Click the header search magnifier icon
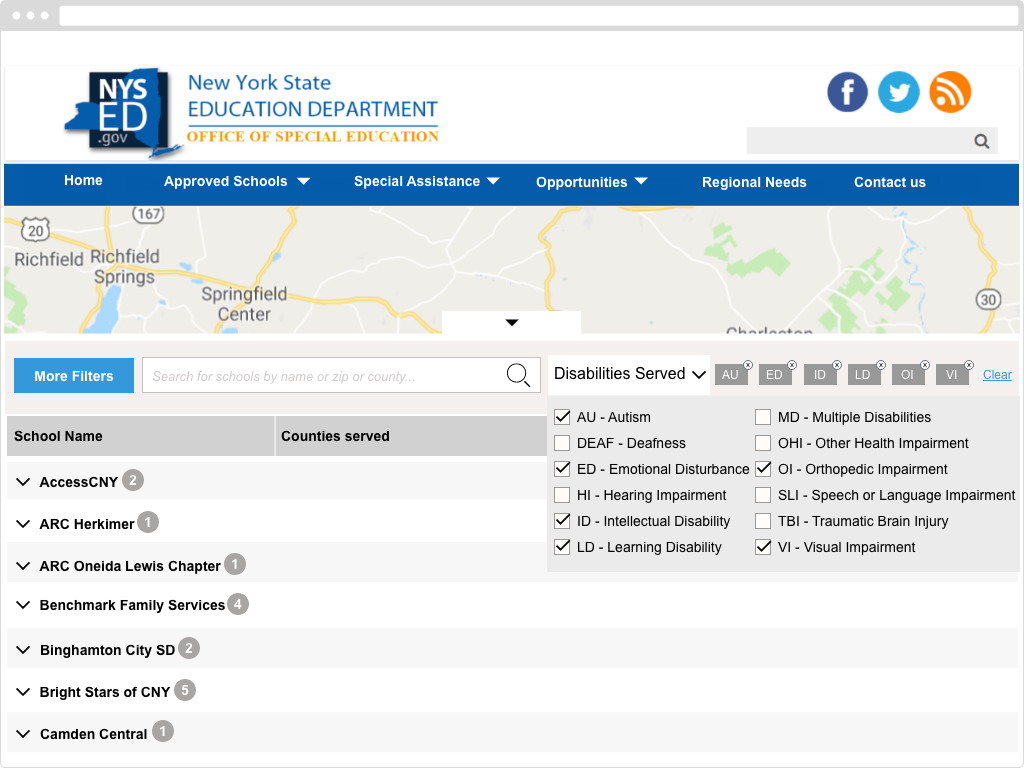Image resolution: width=1024 pixels, height=768 pixels. (982, 141)
